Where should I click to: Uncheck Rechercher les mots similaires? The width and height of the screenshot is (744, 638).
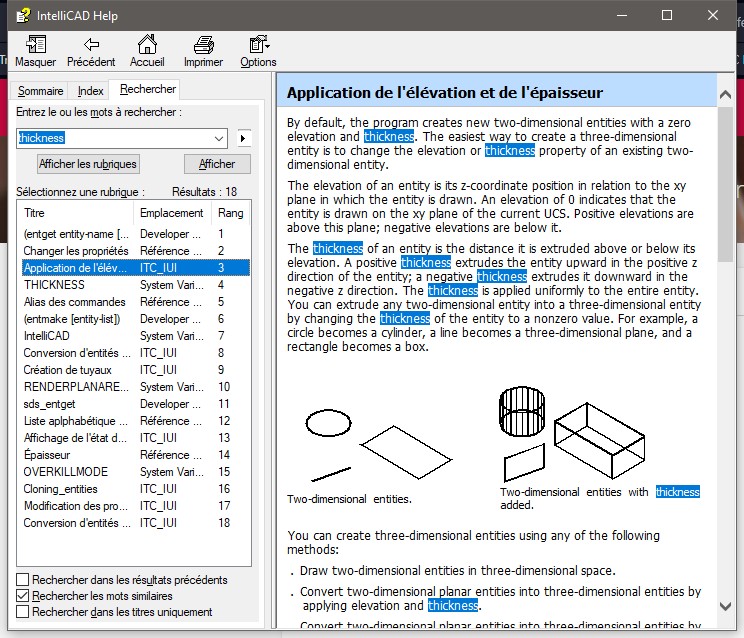(x=22, y=596)
